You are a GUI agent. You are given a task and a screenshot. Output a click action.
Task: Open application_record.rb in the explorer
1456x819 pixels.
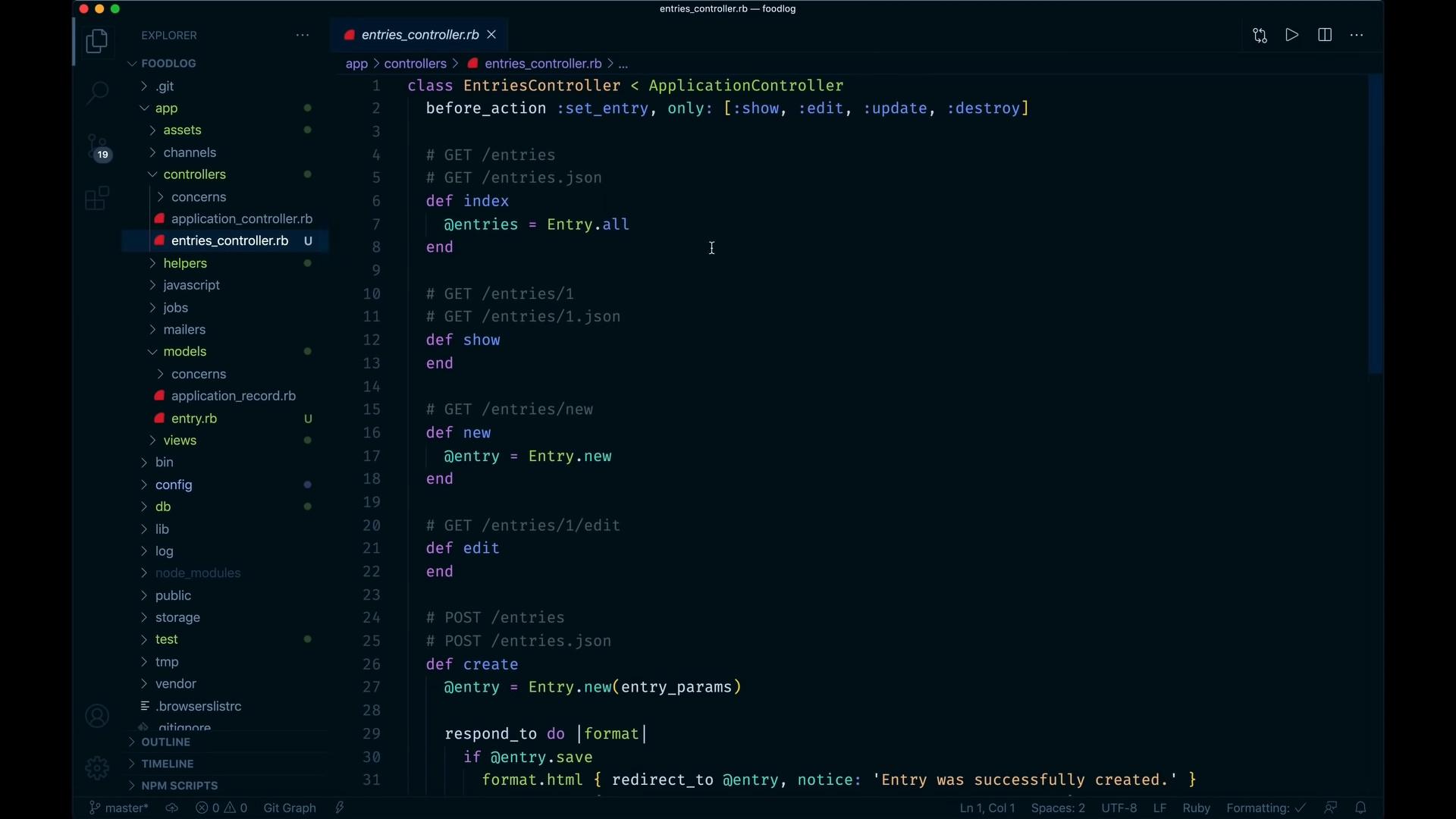[x=225, y=397]
